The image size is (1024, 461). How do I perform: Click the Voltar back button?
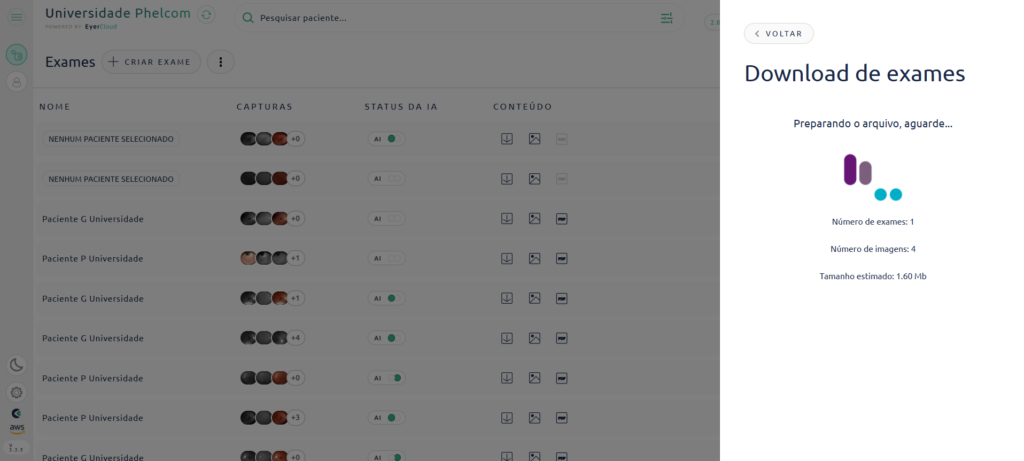click(x=778, y=34)
